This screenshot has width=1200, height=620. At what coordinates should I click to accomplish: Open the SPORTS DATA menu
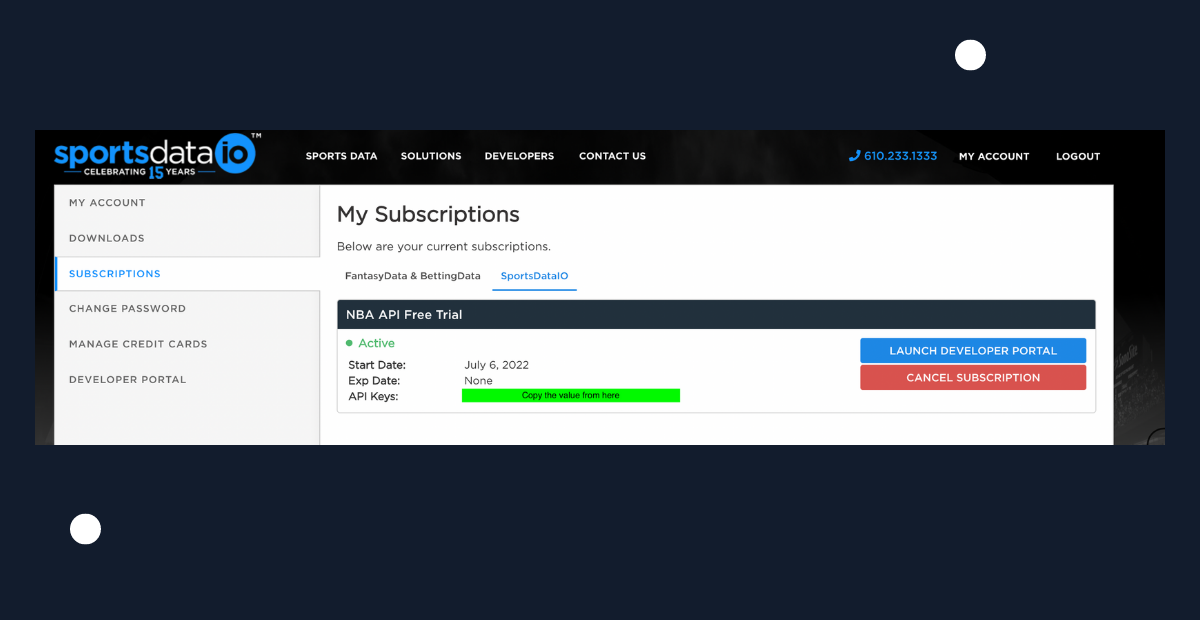coord(342,156)
